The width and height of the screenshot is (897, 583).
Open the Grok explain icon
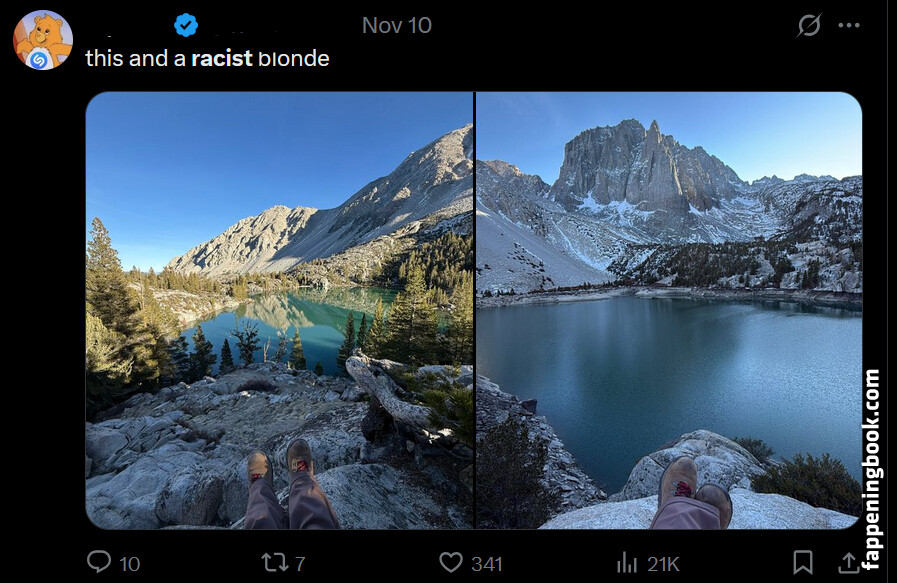tap(808, 26)
